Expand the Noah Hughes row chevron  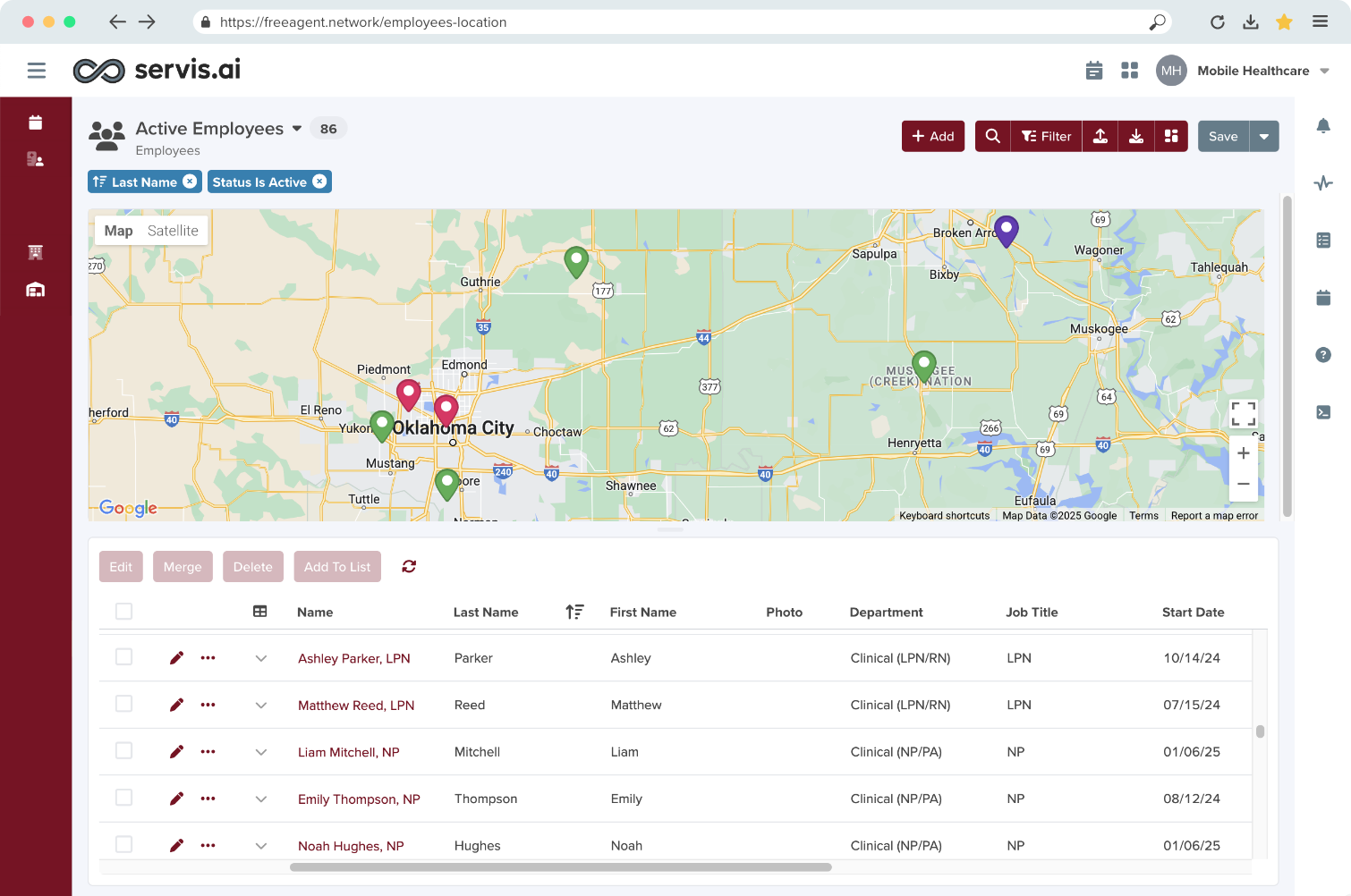click(x=261, y=845)
